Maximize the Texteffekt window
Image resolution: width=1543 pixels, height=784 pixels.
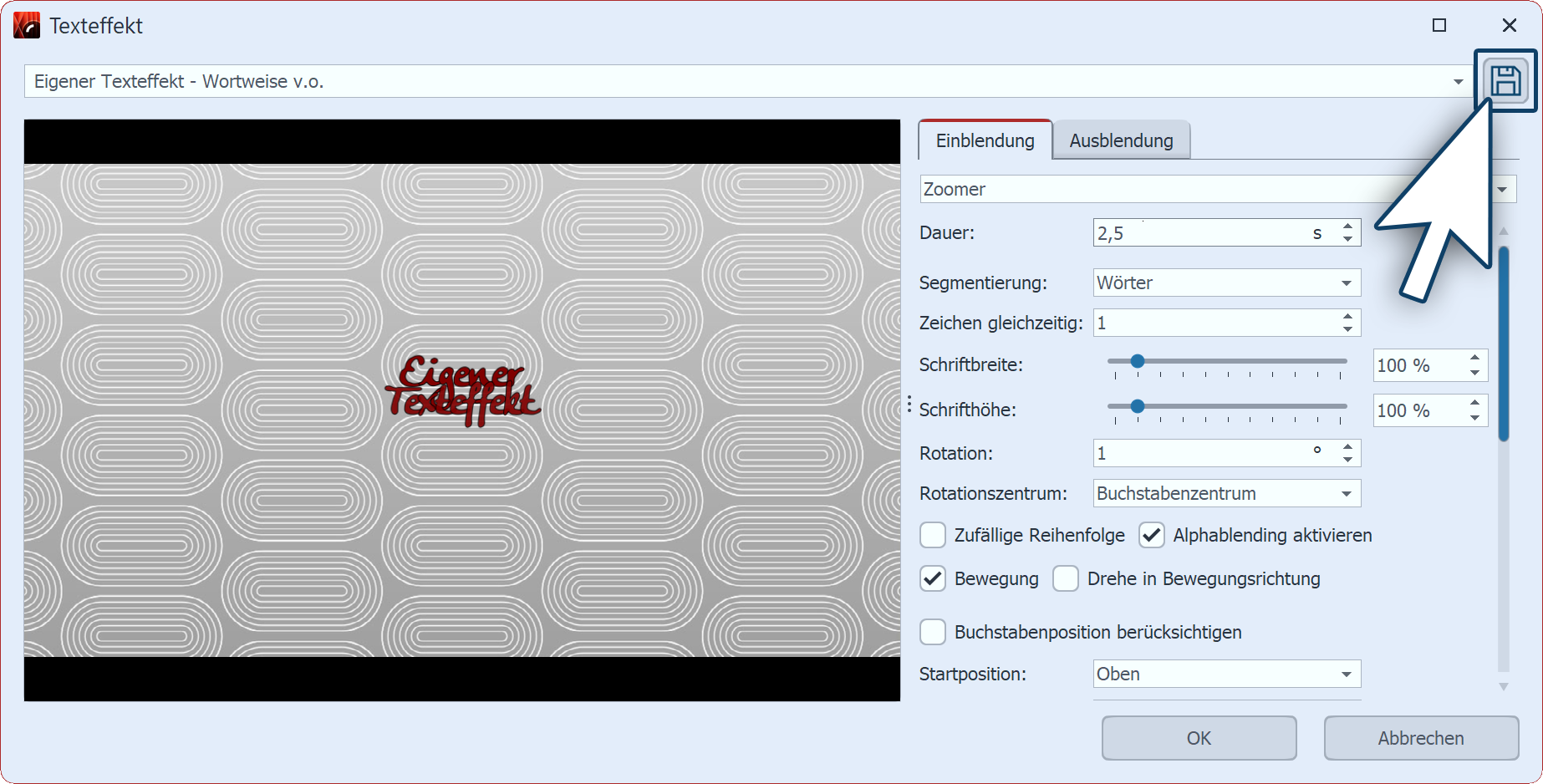1439,26
